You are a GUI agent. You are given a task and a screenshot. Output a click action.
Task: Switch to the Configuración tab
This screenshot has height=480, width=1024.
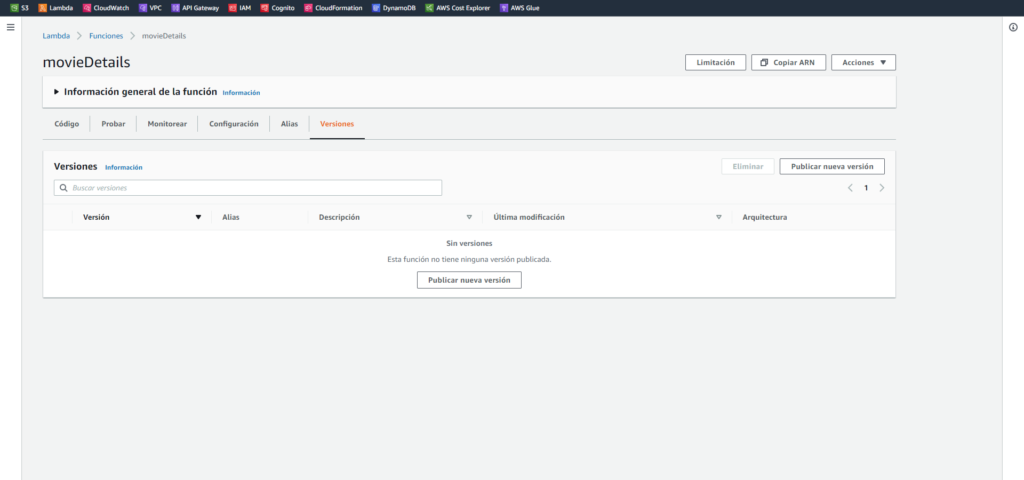[x=233, y=124]
